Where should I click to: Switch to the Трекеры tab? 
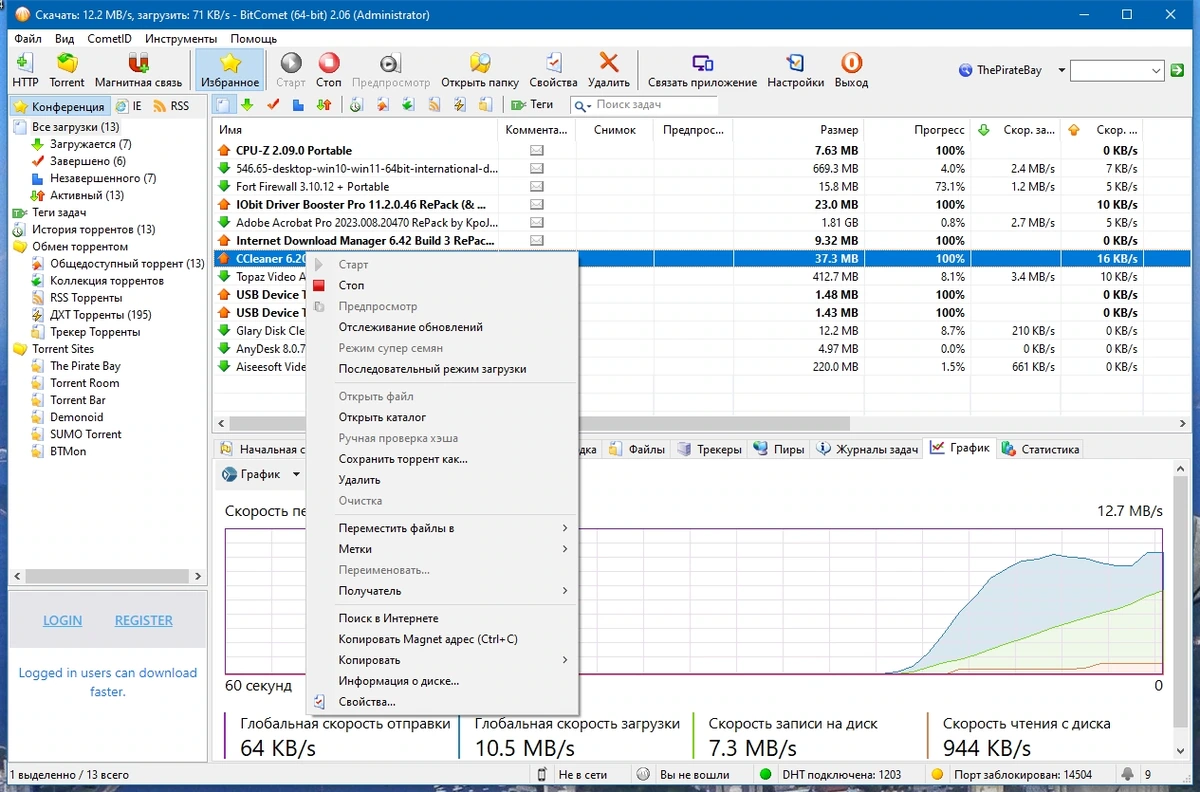pyautogui.click(x=710, y=449)
